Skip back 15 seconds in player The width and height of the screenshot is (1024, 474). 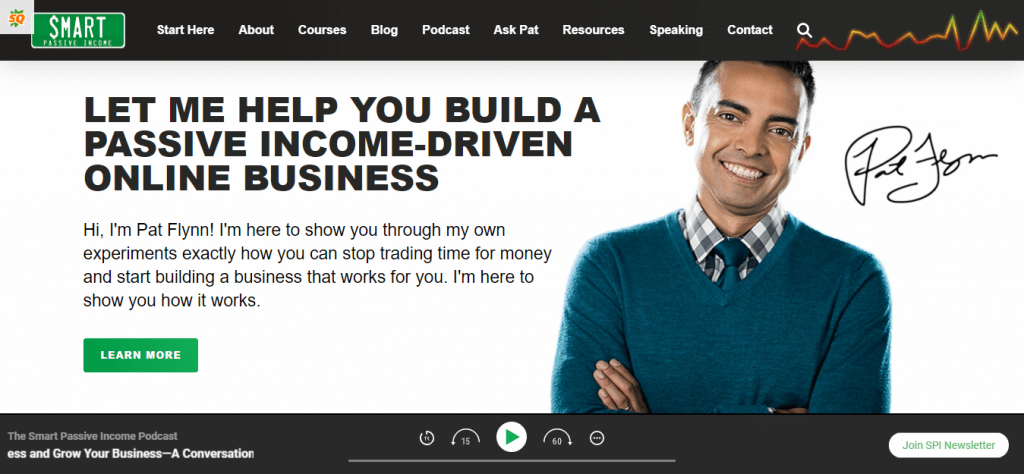pyautogui.click(x=465, y=439)
